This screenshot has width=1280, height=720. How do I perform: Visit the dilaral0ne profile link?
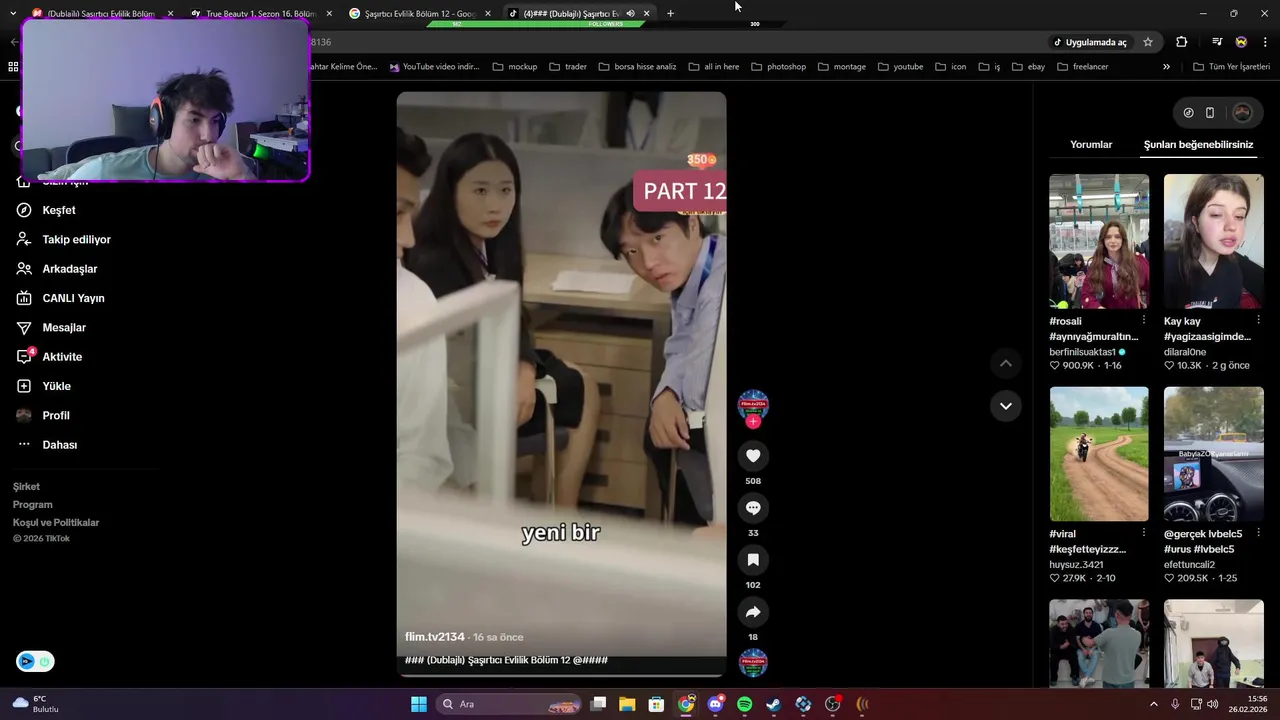(x=1185, y=352)
